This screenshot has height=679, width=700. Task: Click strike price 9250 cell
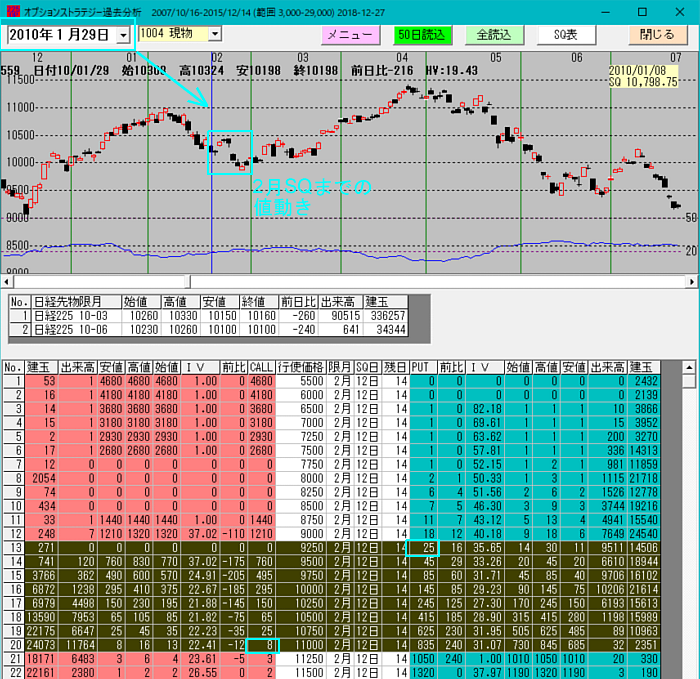tap(300, 548)
